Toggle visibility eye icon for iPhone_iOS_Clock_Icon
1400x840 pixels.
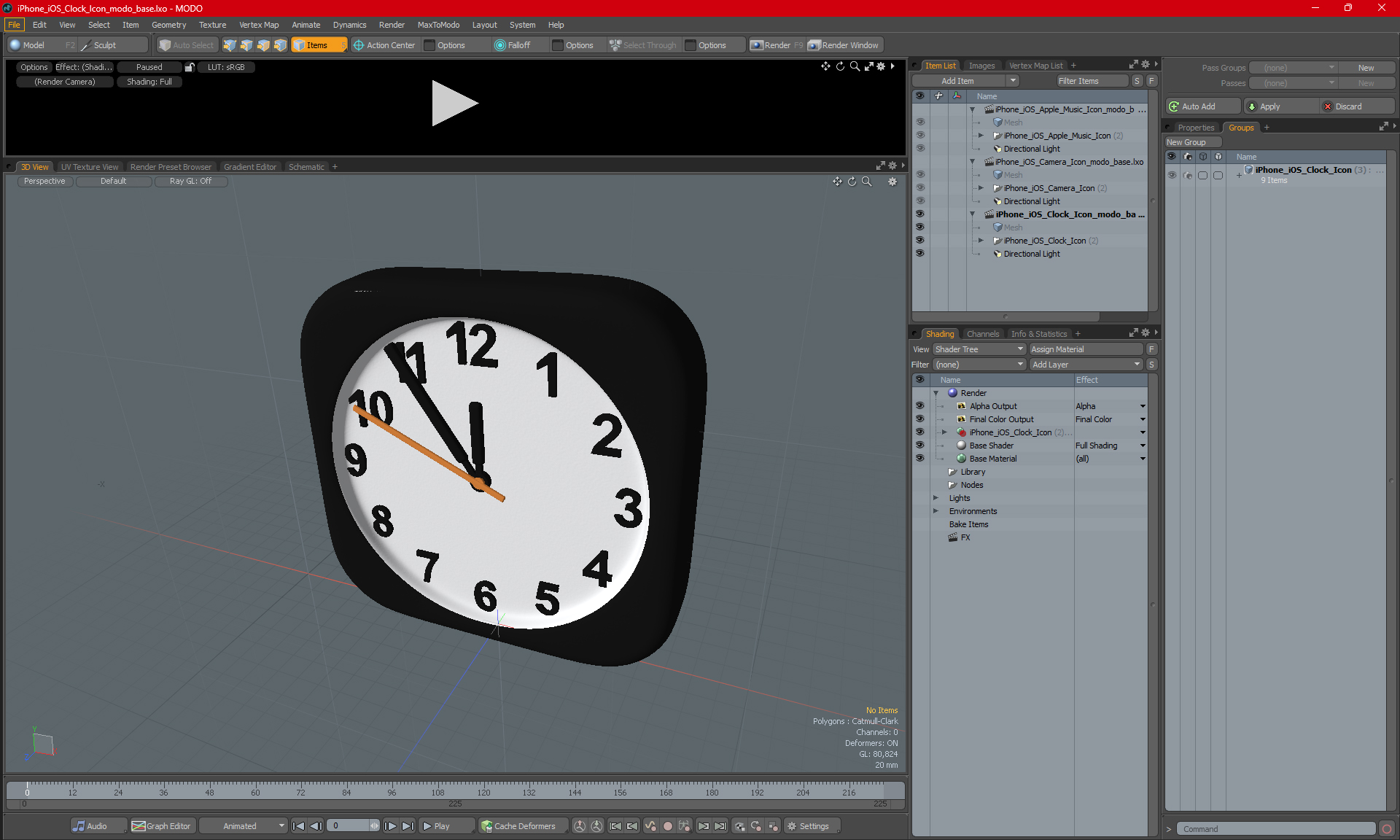click(919, 240)
